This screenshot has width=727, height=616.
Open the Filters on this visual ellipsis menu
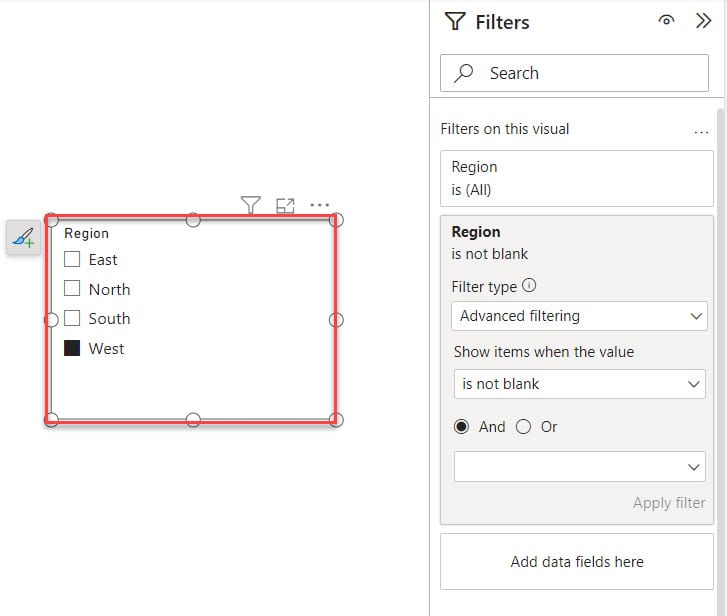701,132
